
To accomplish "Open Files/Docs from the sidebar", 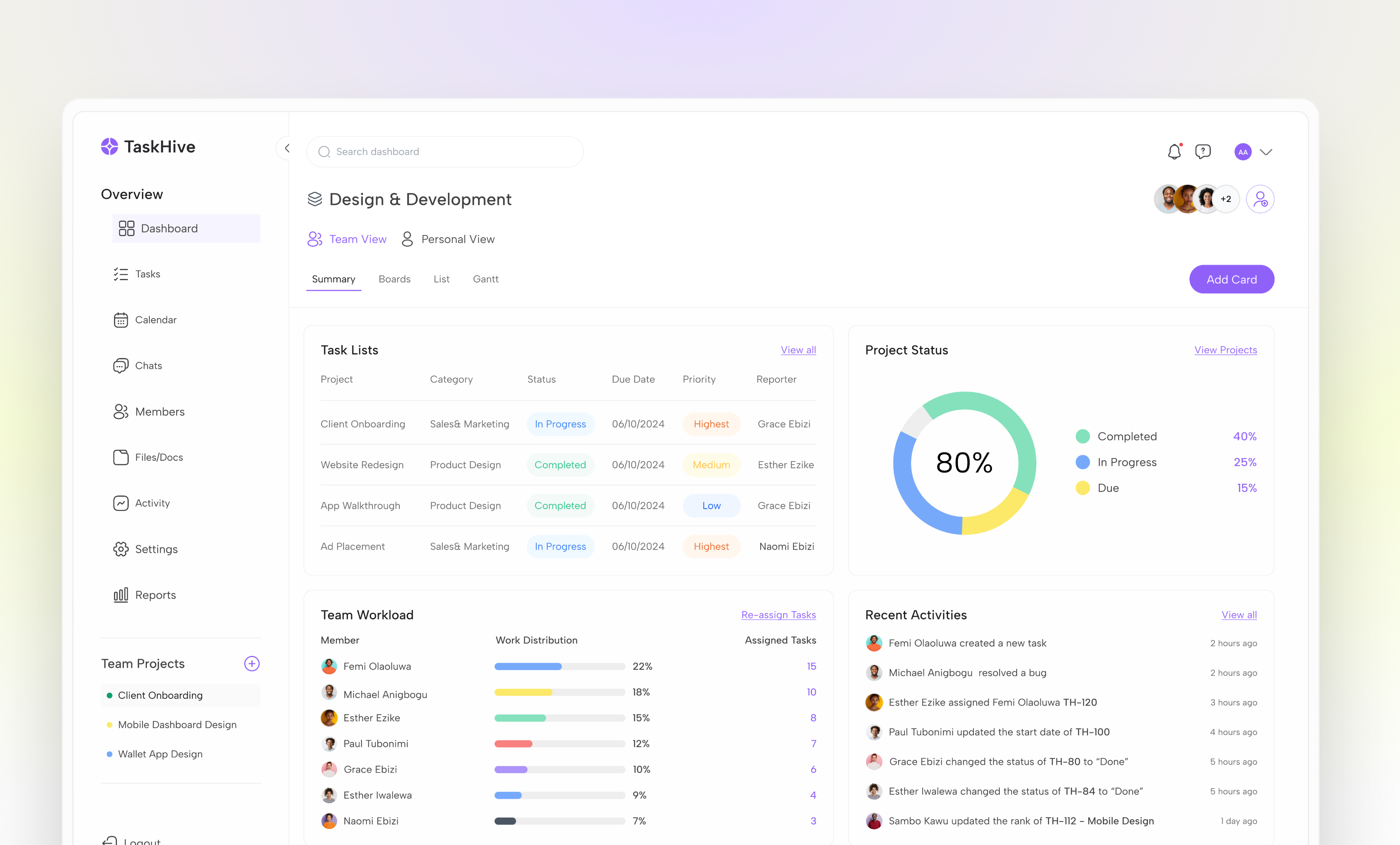I will point(159,457).
